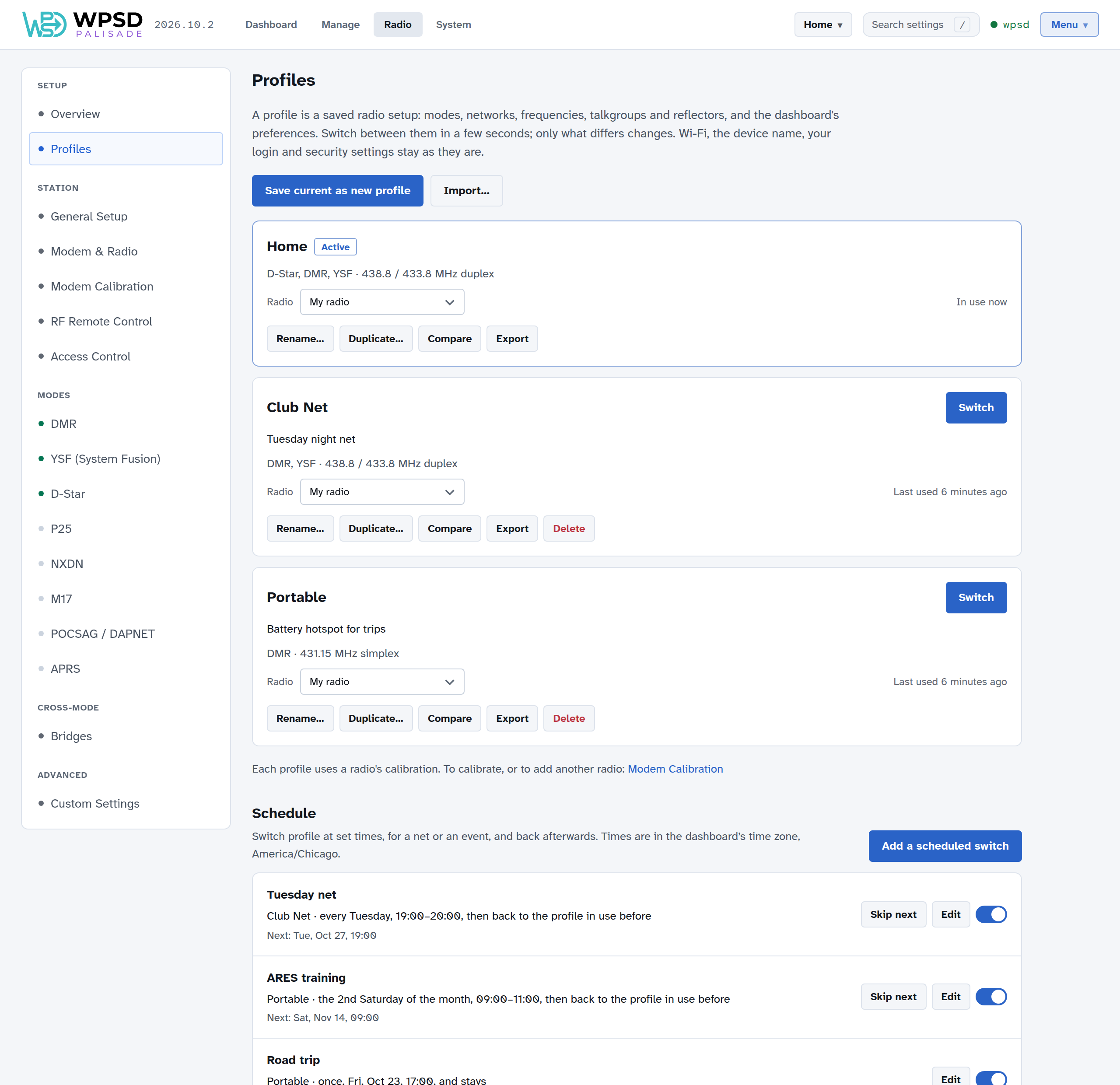Delete the Portable profile
This screenshot has height=1085, width=1120.
coord(569,718)
